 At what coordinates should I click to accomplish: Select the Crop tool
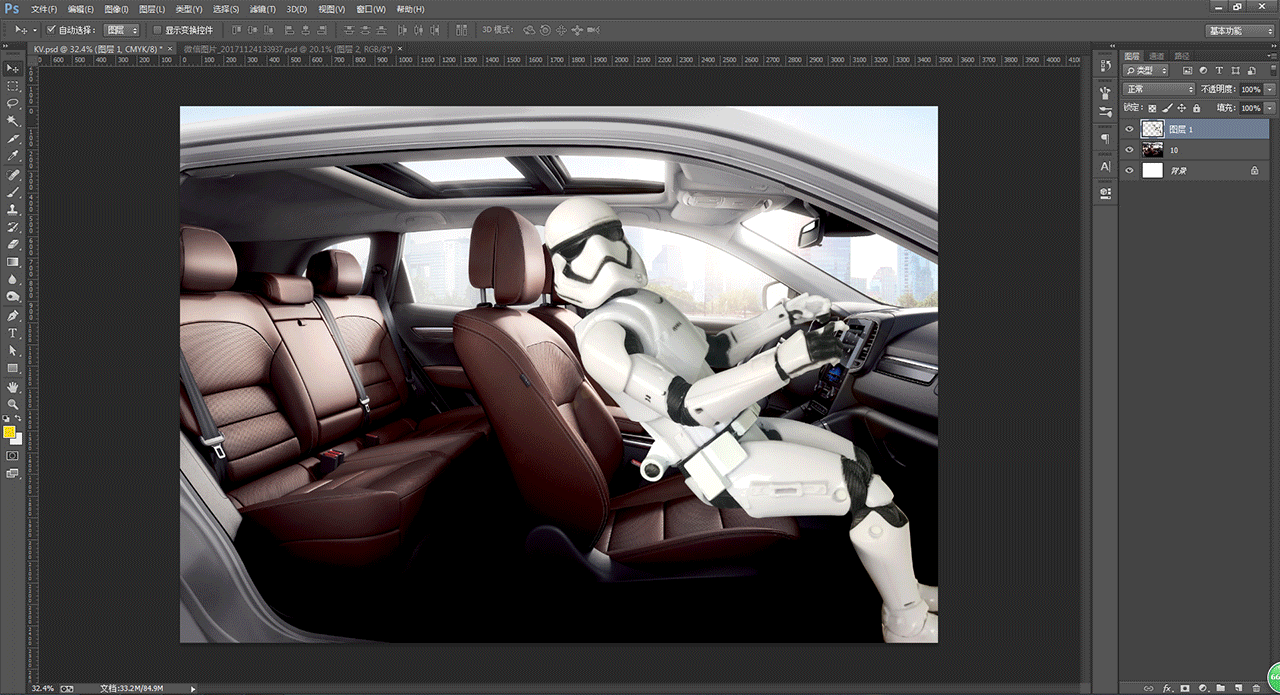pyautogui.click(x=13, y=139)
